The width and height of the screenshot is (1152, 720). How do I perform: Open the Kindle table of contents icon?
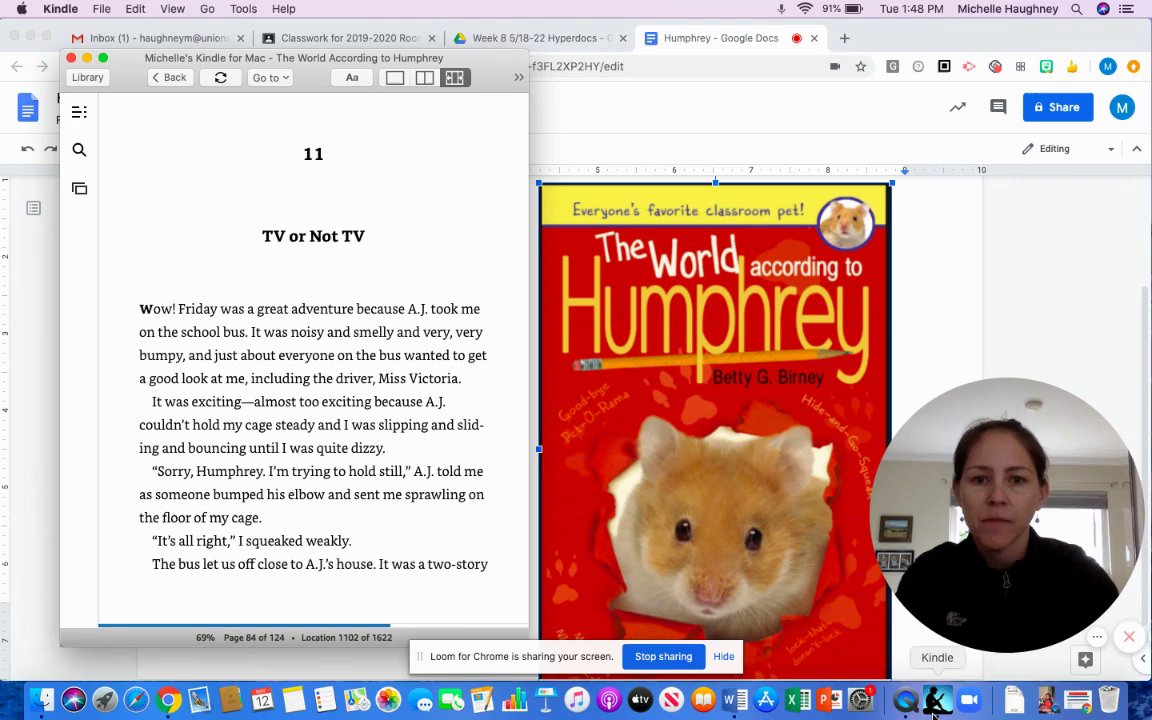click(79, 112)
